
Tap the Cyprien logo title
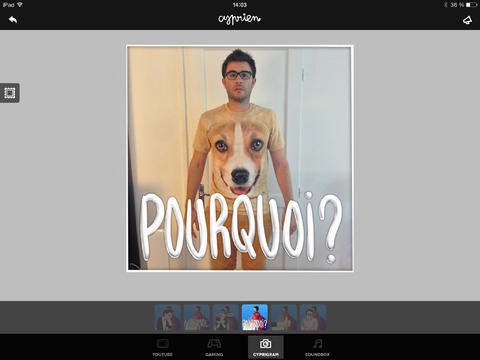(x=239, y=19)
